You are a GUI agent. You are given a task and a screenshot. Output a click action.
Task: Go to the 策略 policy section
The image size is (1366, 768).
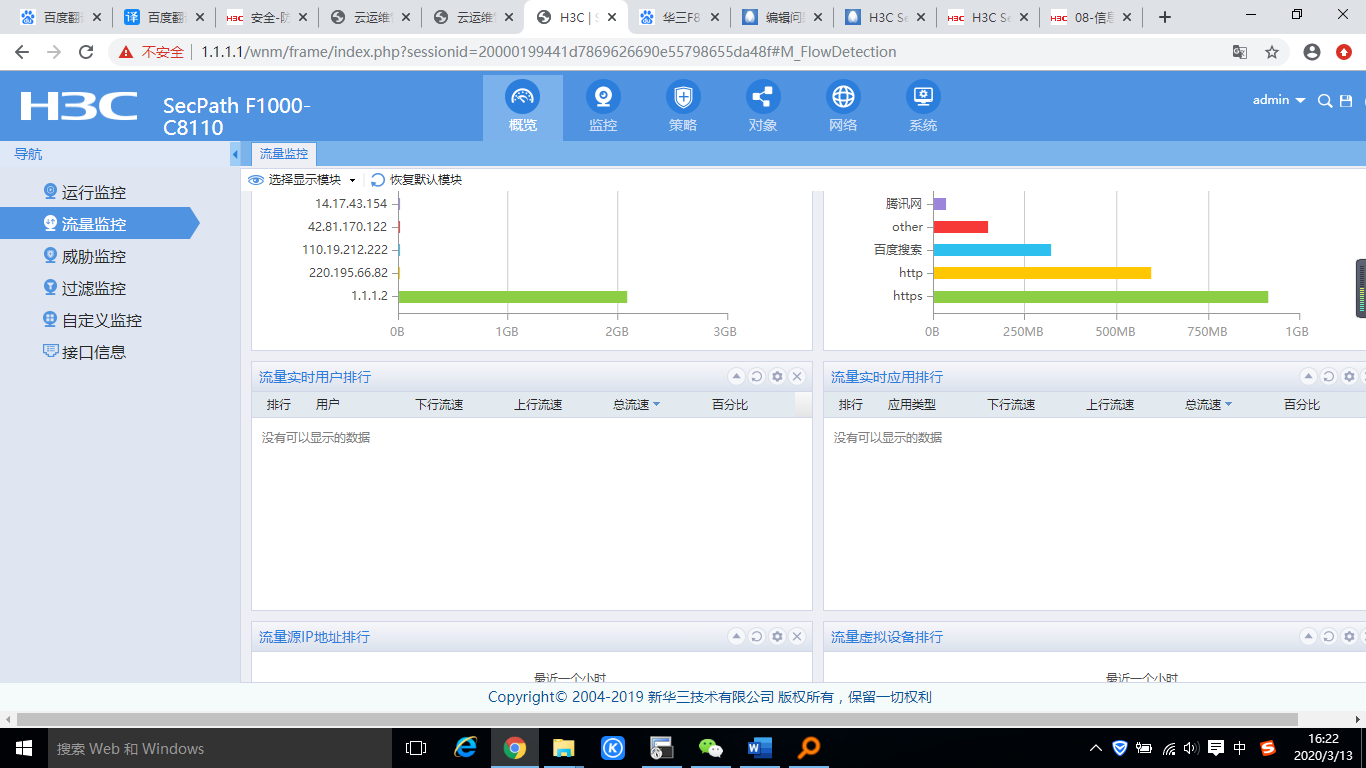point(683,107)
